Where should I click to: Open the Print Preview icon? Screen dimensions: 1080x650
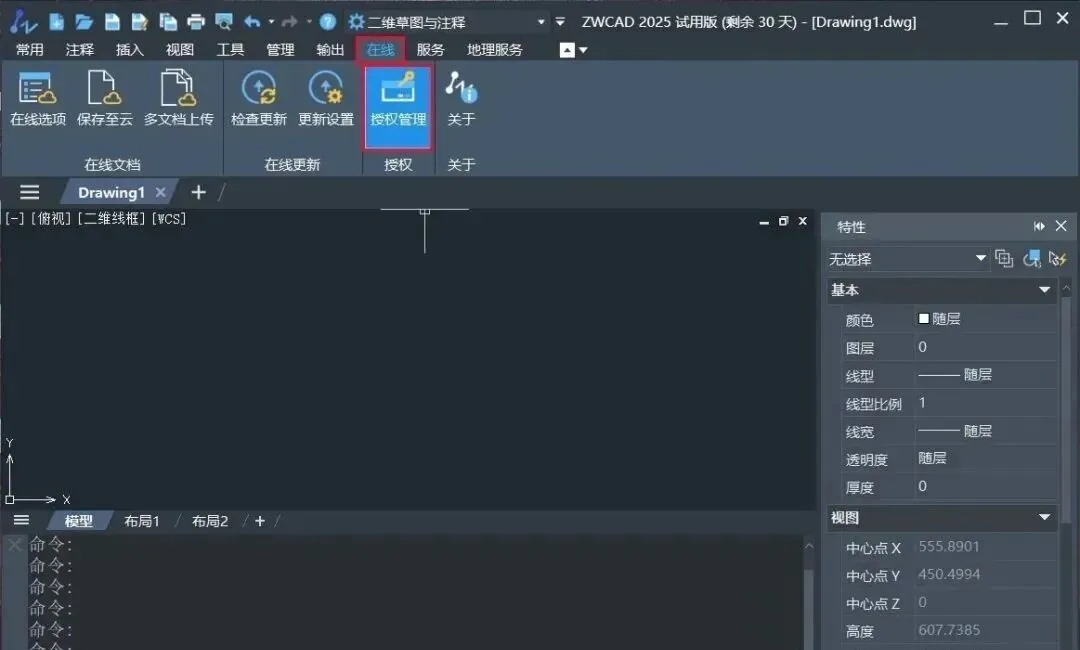pos(224,22)
